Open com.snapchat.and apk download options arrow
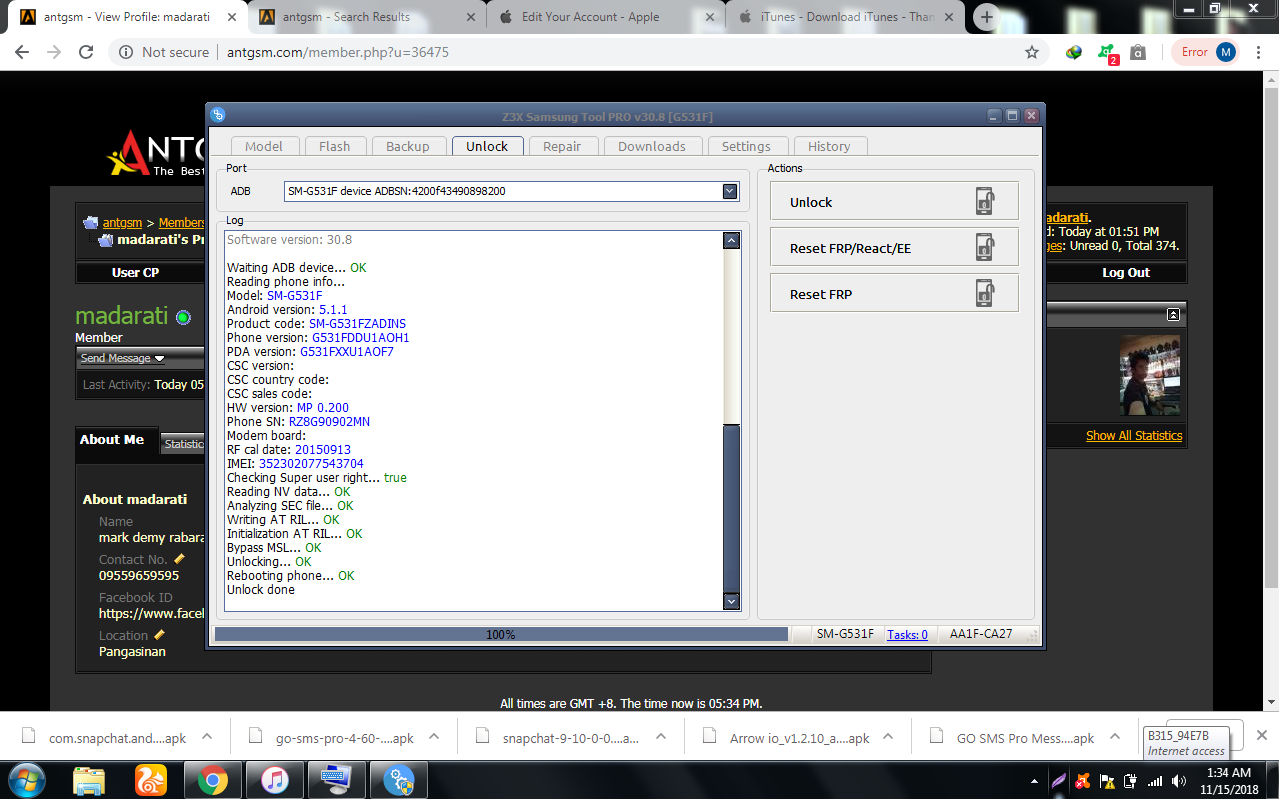The image size is (1279, 799). click(x=207, y=737)
